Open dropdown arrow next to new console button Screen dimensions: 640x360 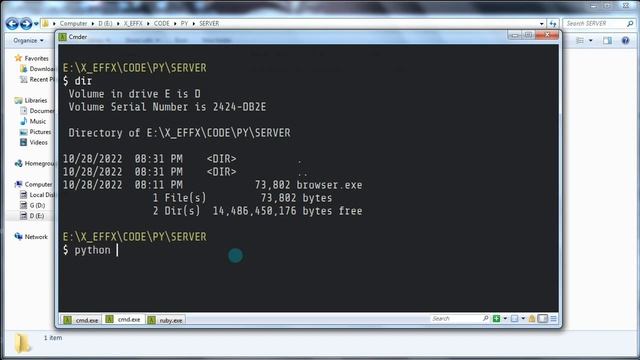(505, 318)
